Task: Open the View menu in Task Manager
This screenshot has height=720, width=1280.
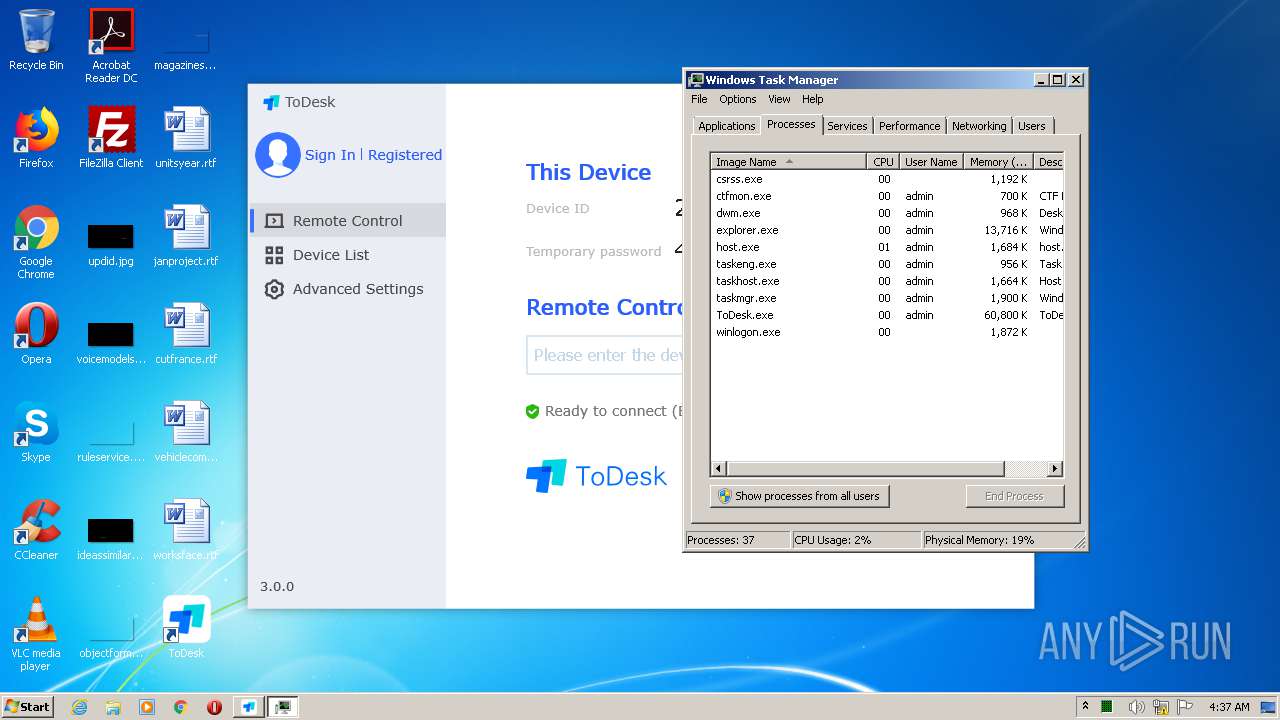Action: pos(779,99)
